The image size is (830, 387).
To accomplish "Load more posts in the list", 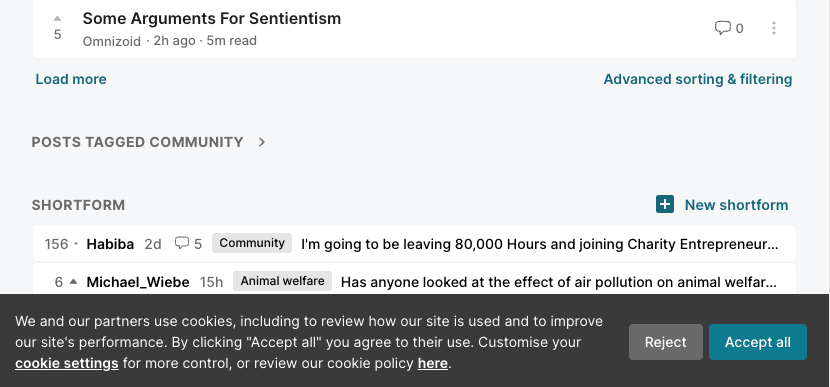I will [71, 79].
